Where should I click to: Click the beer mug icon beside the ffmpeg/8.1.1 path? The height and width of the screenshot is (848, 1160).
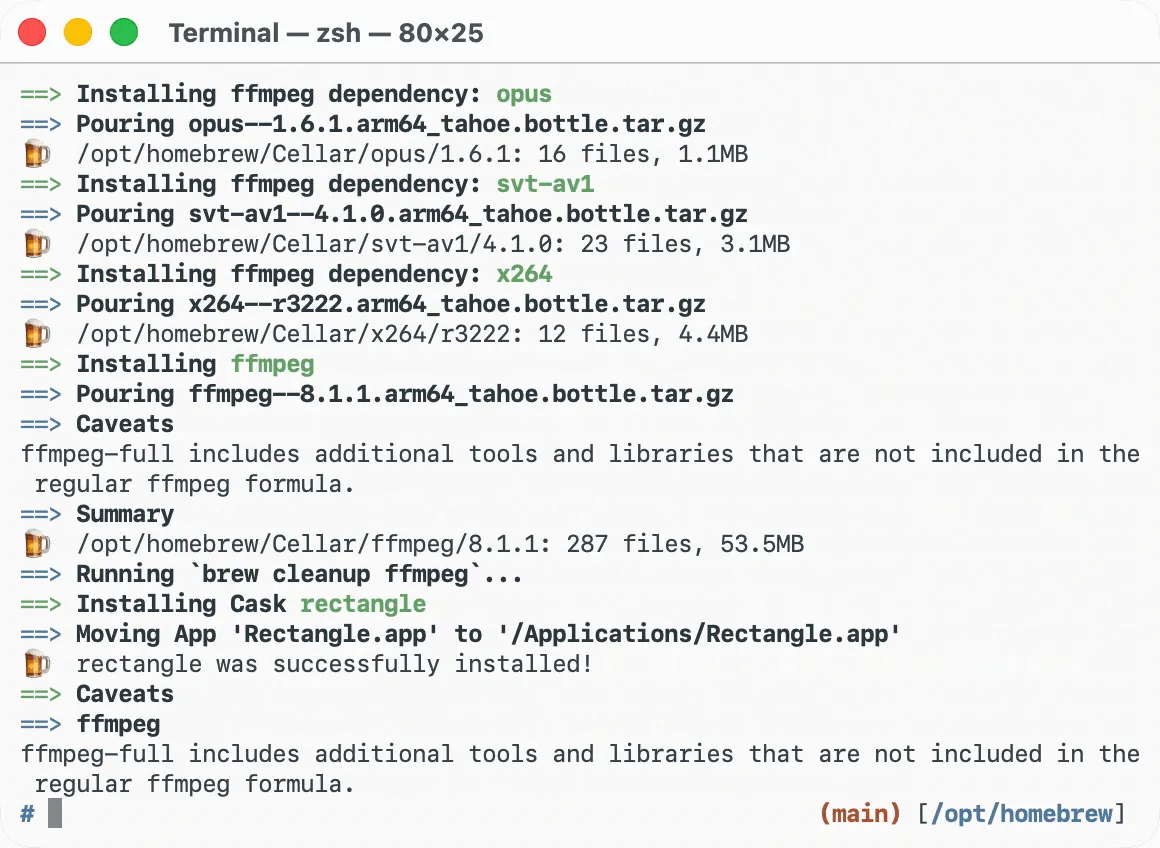click(36, 544)
